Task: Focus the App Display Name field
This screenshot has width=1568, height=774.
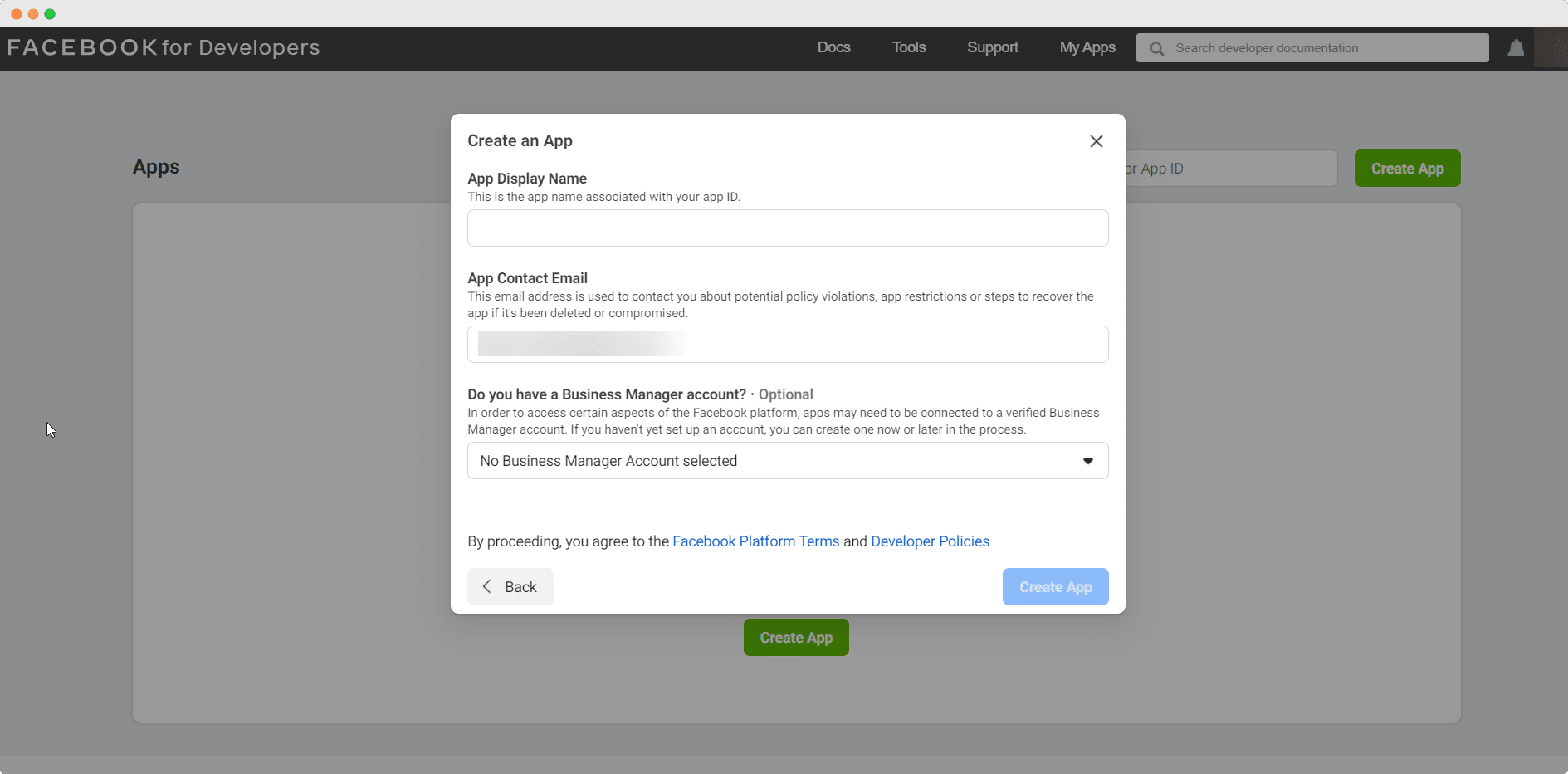Action: [788, 228]
